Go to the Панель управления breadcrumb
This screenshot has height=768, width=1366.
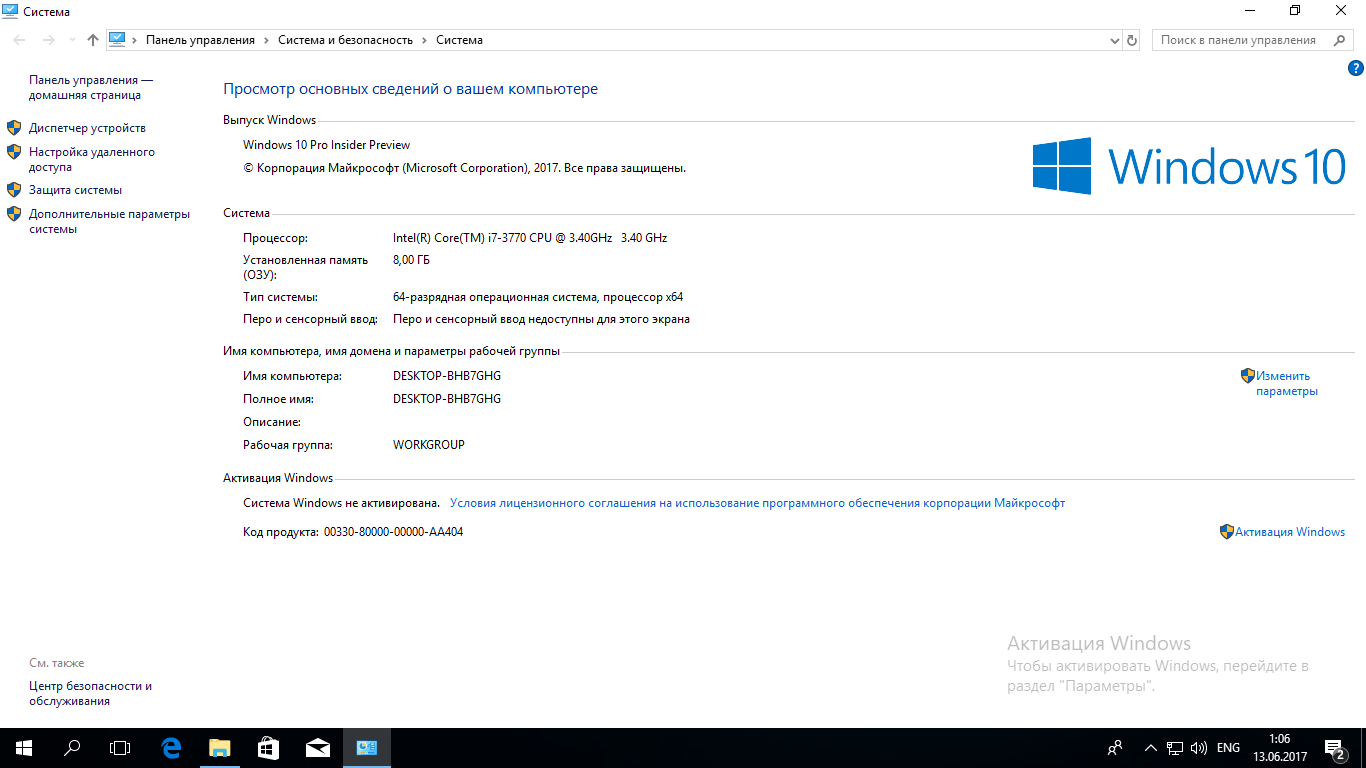[x=200, y=40]
